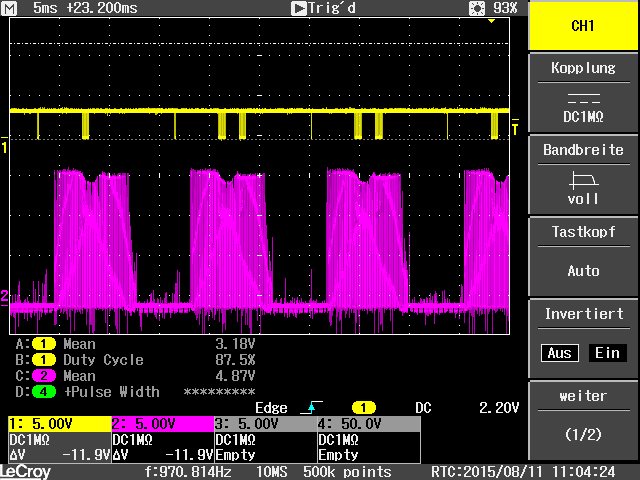Click the yellow trigger position marker at top
The width and height of the screenshot is (640, 480).
[491, 21]
